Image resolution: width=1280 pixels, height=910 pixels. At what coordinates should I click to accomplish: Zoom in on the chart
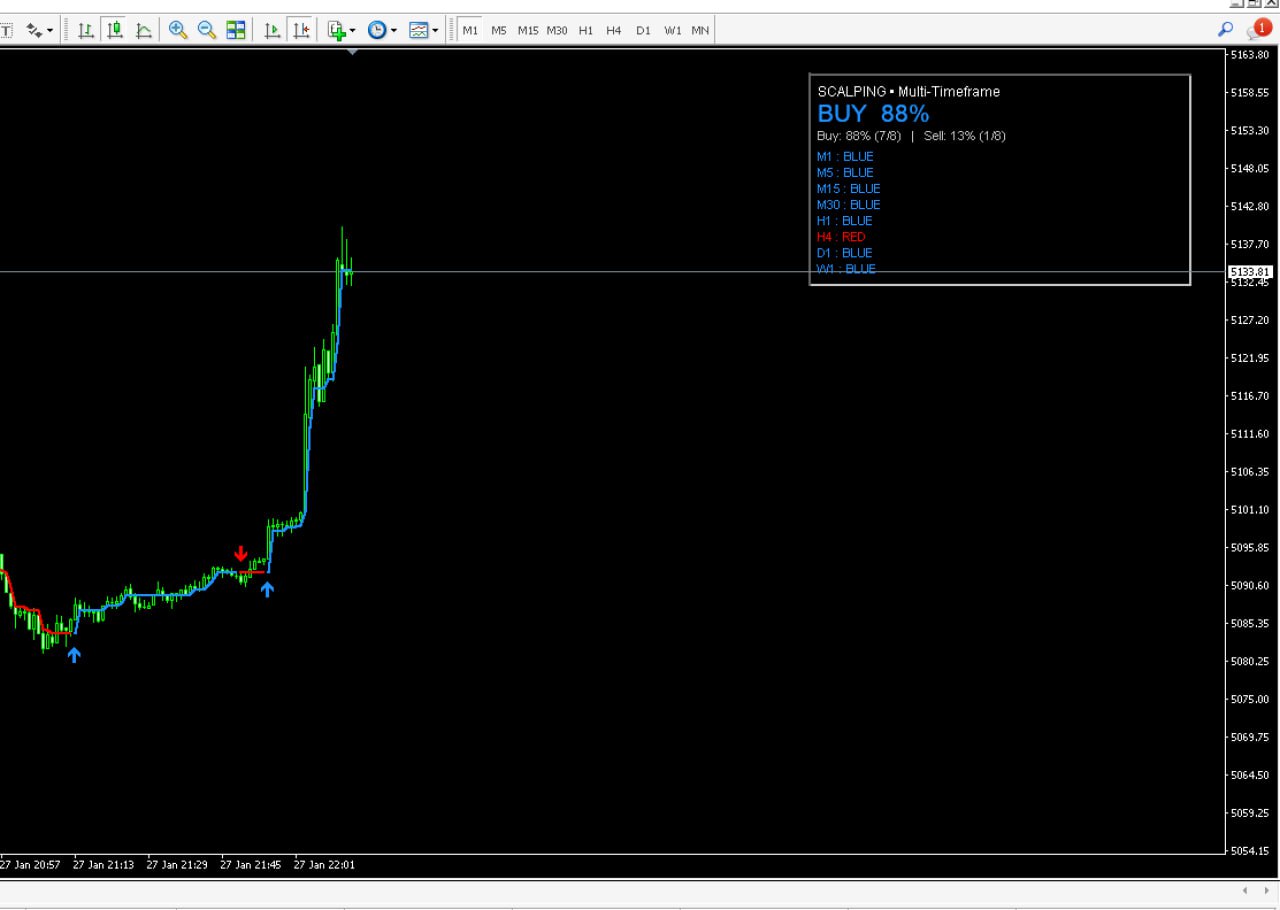coord(178,30)
